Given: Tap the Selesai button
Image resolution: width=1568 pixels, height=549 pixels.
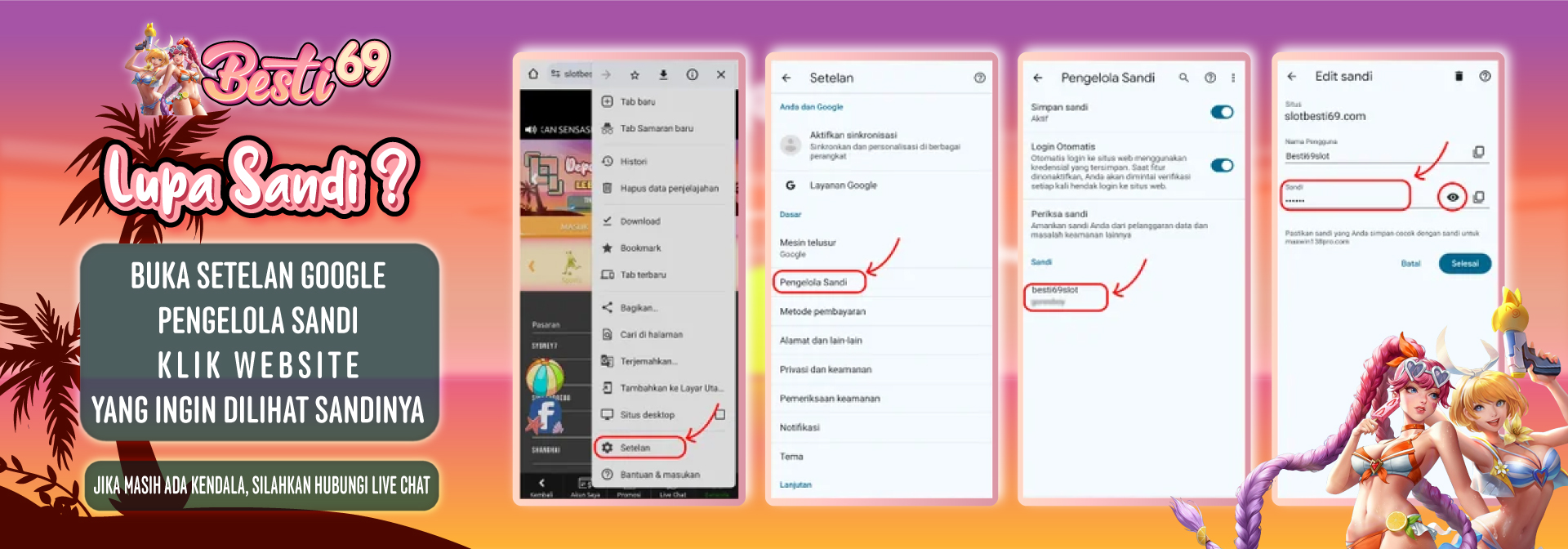Looking at the screenshot, I should coord(1464,263).
